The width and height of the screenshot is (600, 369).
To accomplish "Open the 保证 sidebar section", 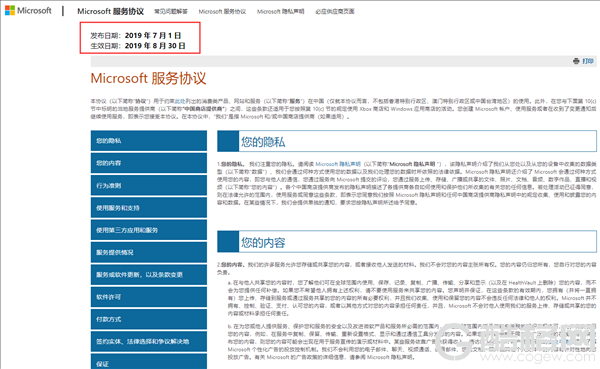I will (x=149, y=362).
